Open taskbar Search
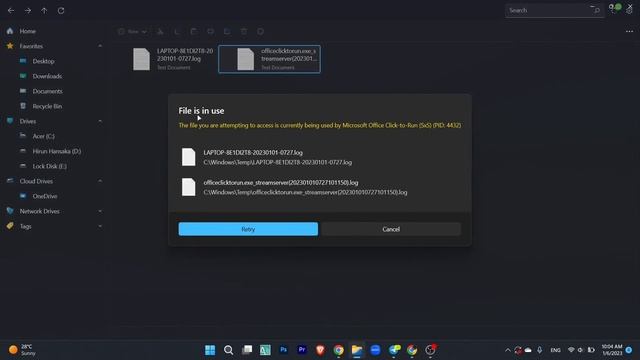Viewport: 640px width, 360px height. (x=229, y=350)
